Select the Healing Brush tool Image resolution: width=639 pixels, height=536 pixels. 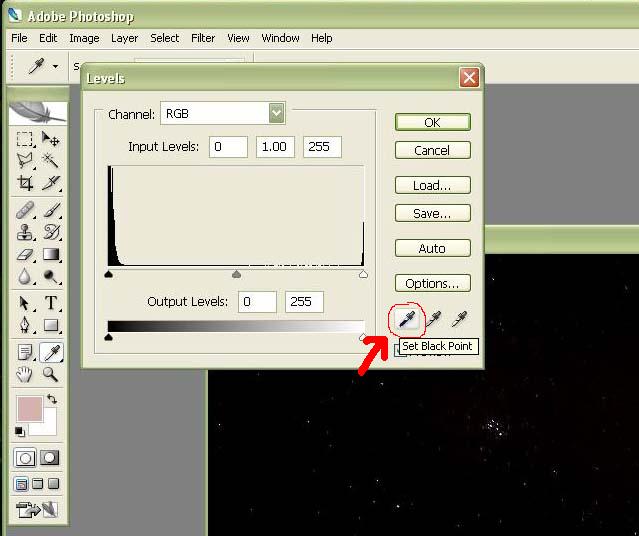[x=25, y=210]
